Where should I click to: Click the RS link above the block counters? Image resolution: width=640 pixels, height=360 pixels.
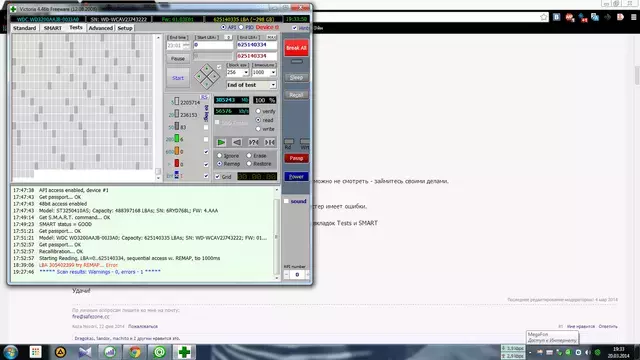204,97
